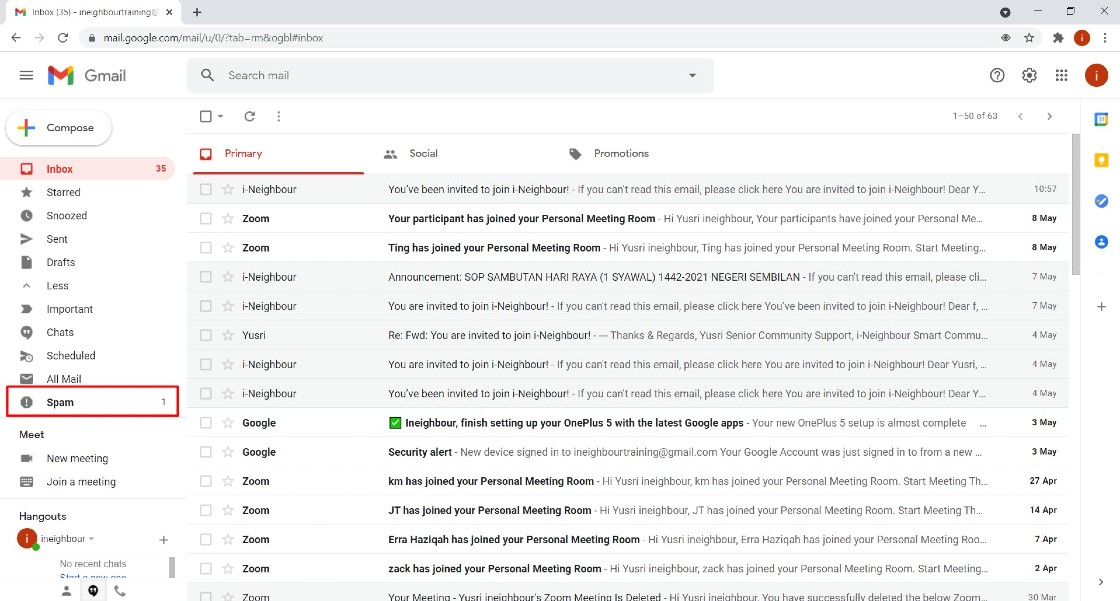
Task: Check the Zoom 'Ting has joined' email
Action: 206,248
